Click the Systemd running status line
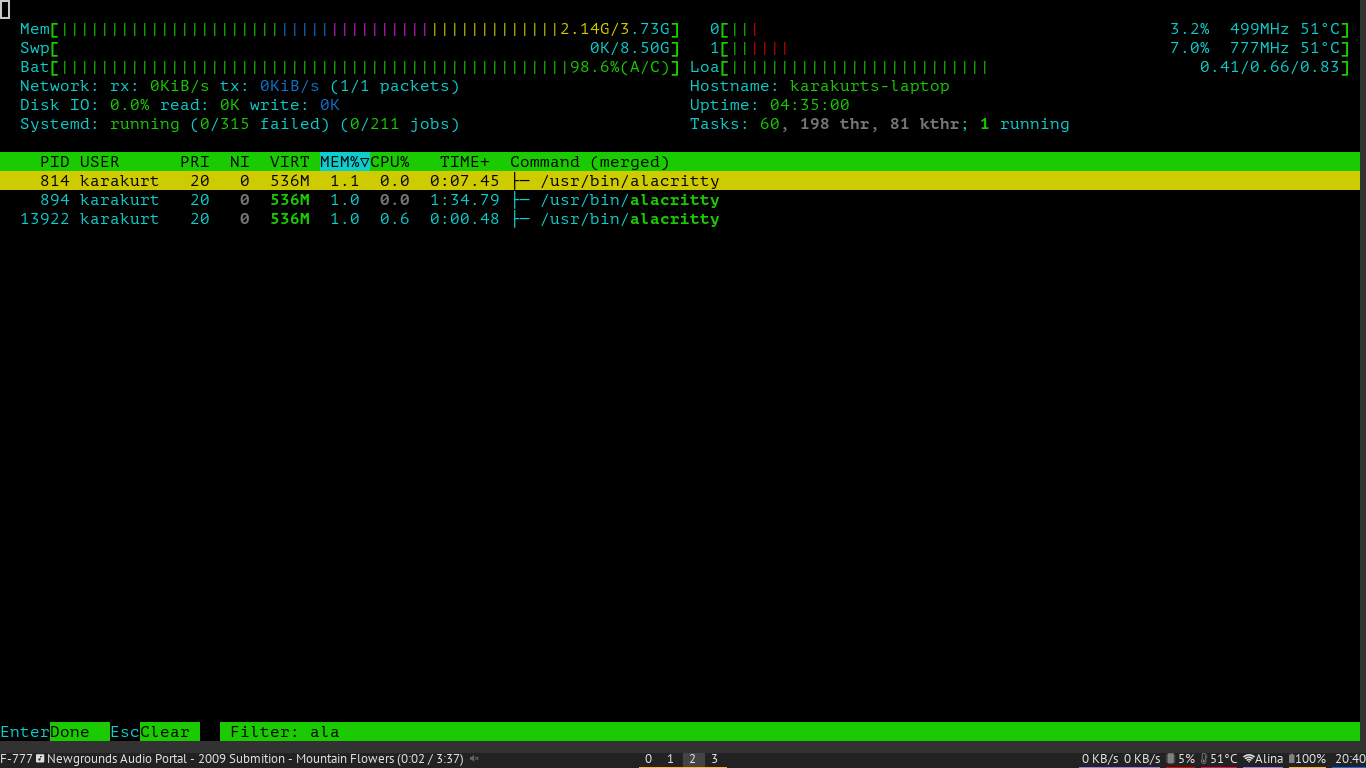Screen dimensions: 1366x768 coord(240,124)
